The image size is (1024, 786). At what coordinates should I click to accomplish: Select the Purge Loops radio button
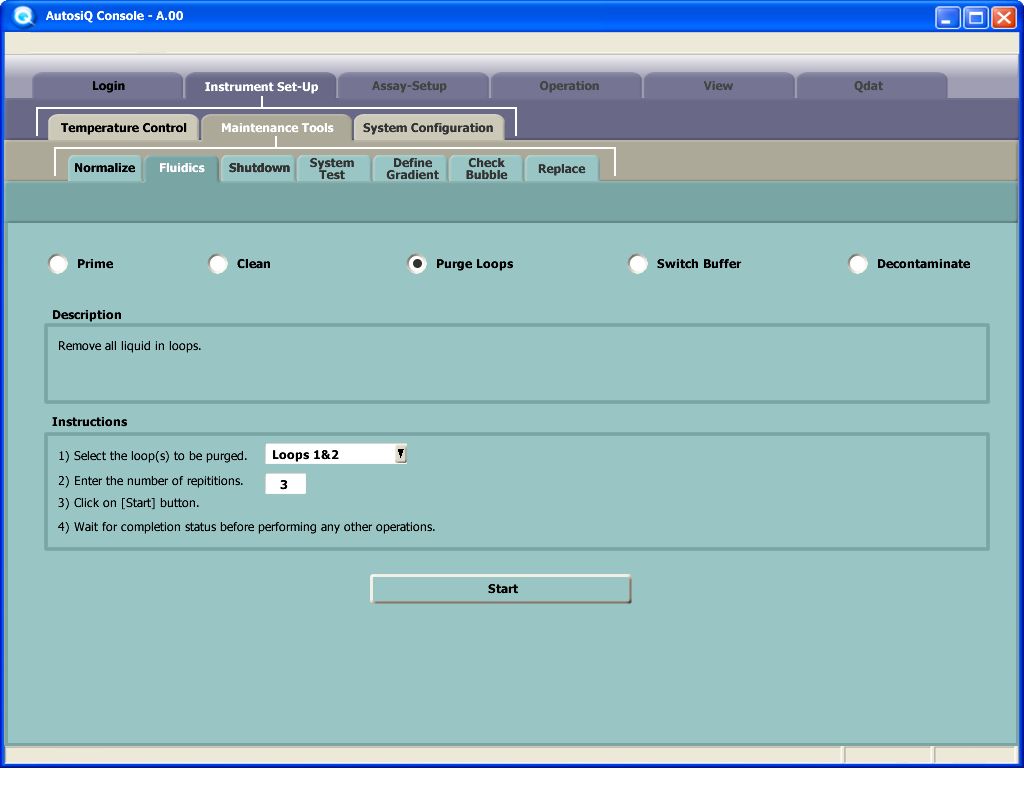click(417, 264)
